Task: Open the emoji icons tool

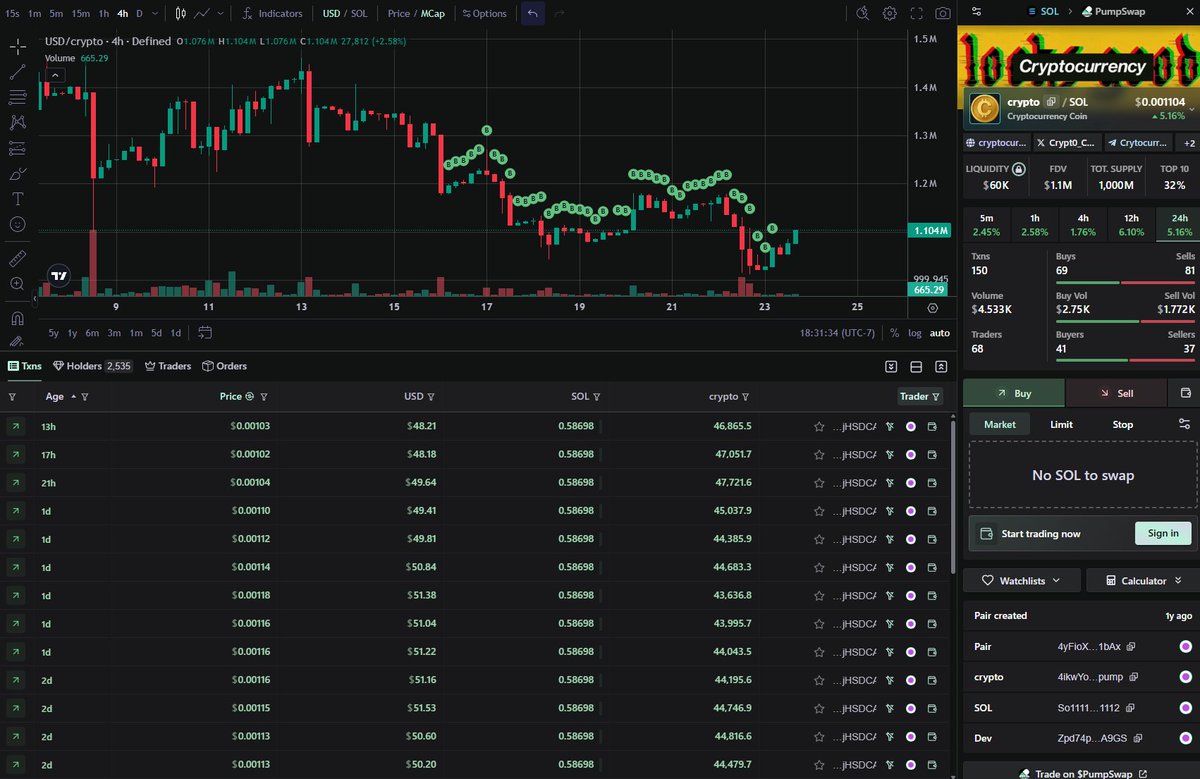Action: coord(17,224)
